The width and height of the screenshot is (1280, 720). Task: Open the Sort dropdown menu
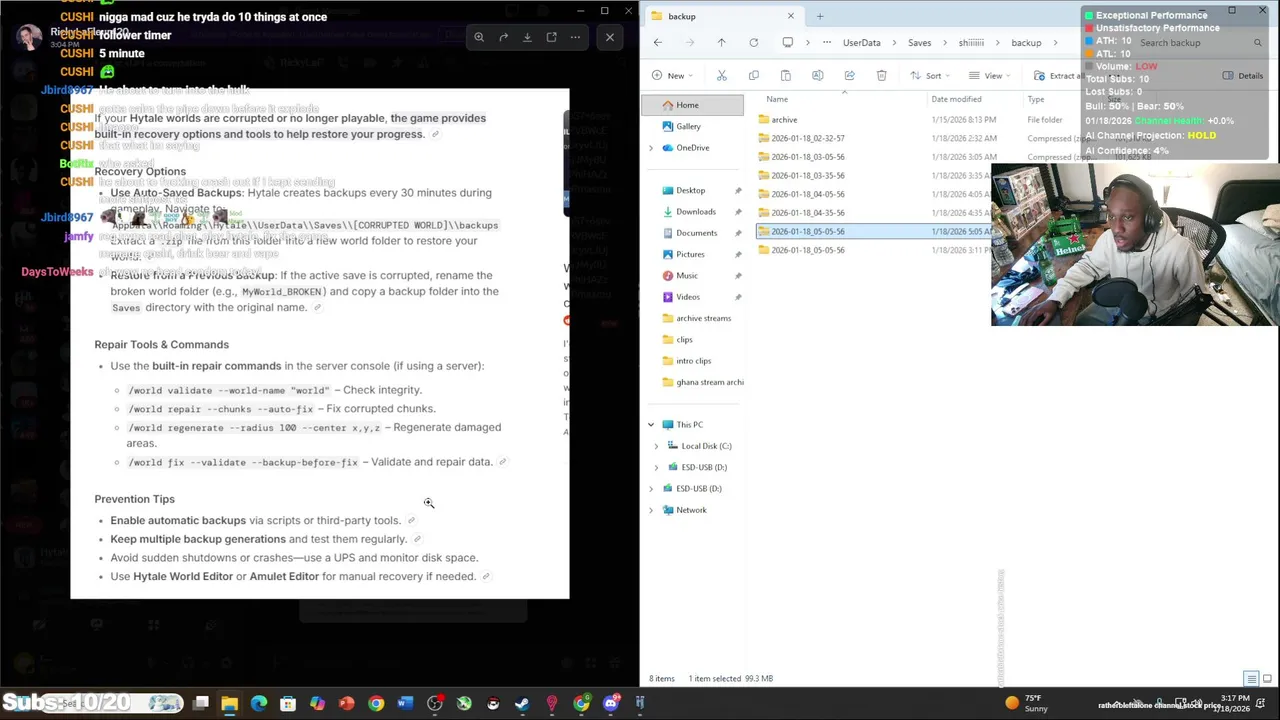coord(932,75)
